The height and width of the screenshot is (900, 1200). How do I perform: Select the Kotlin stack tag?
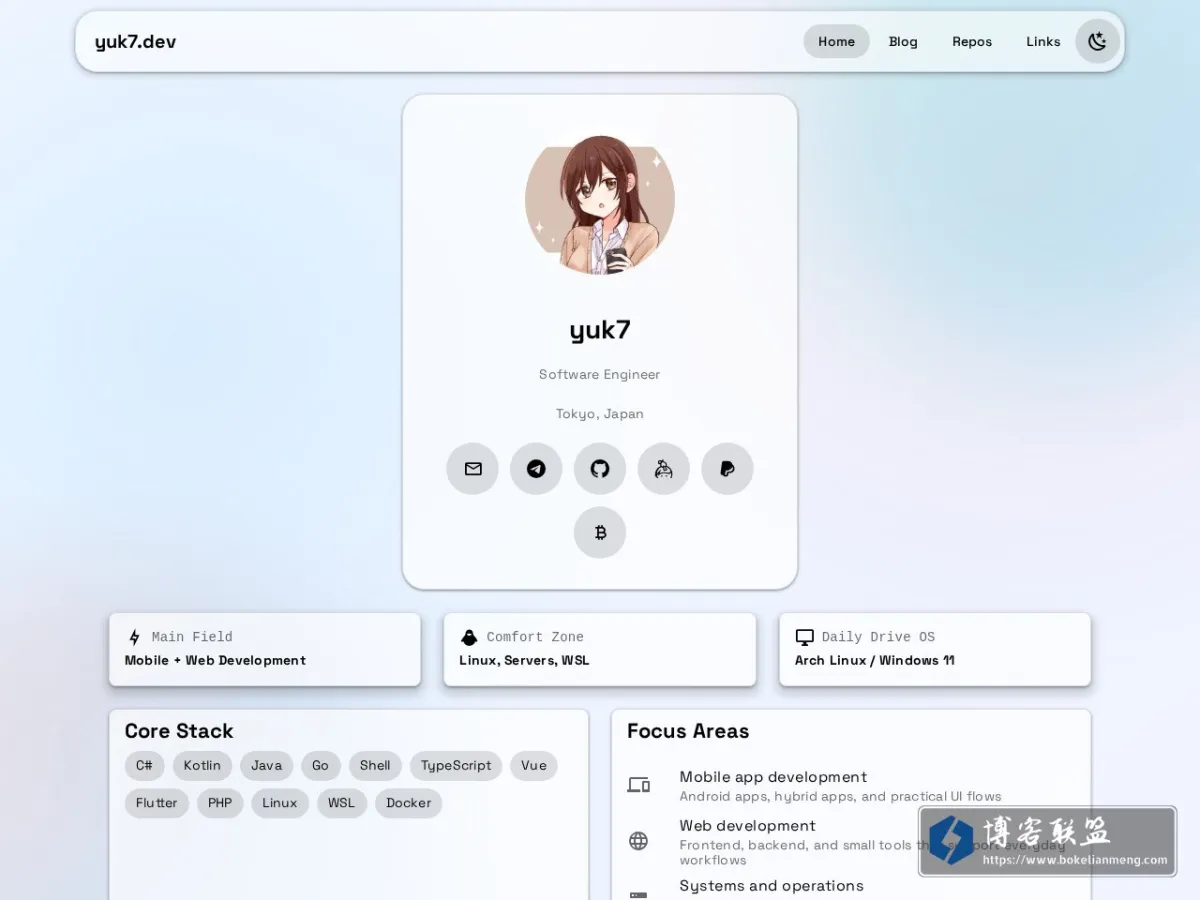tap(202, 766)
